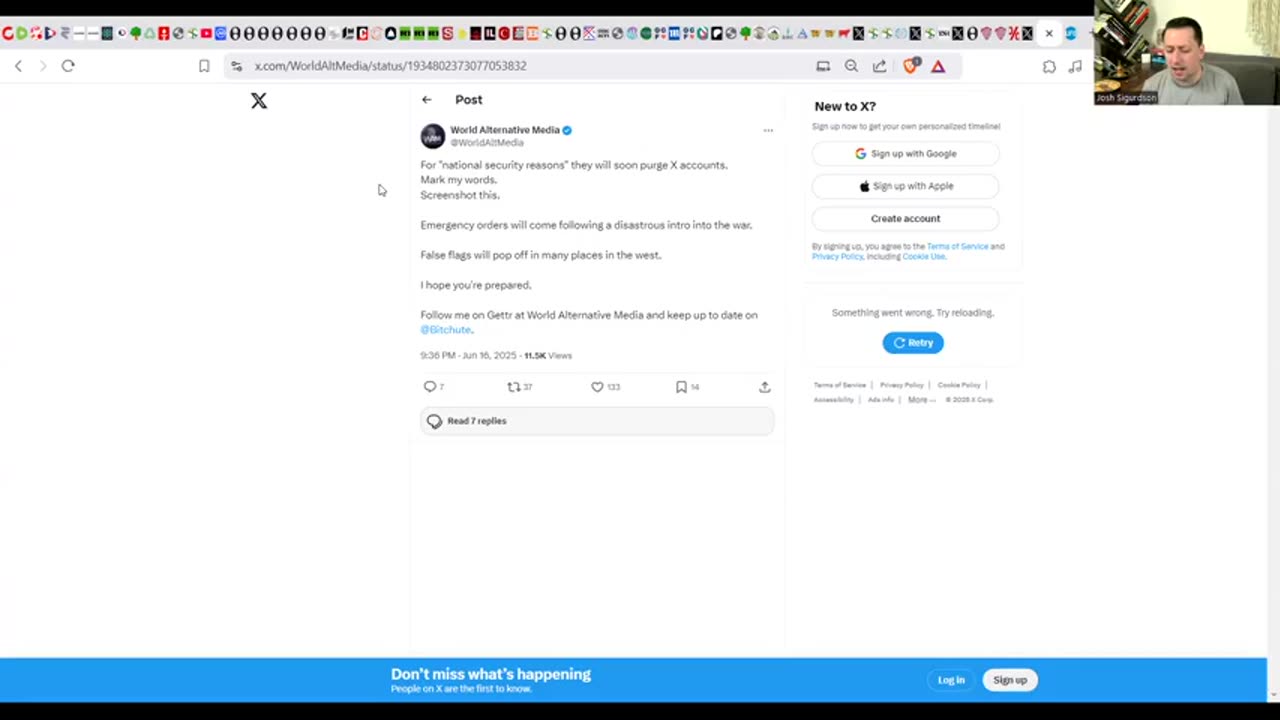Bookmark the post with bookmark icon
Image resolution: width=1280 pixels, height=720 pixels.
681,387
